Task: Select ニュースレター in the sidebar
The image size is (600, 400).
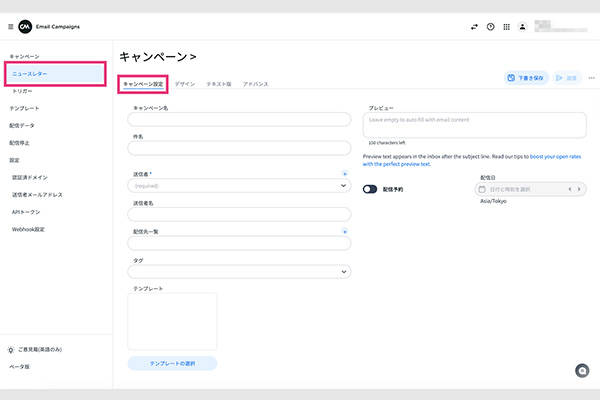Action: [x=55, y=74]
